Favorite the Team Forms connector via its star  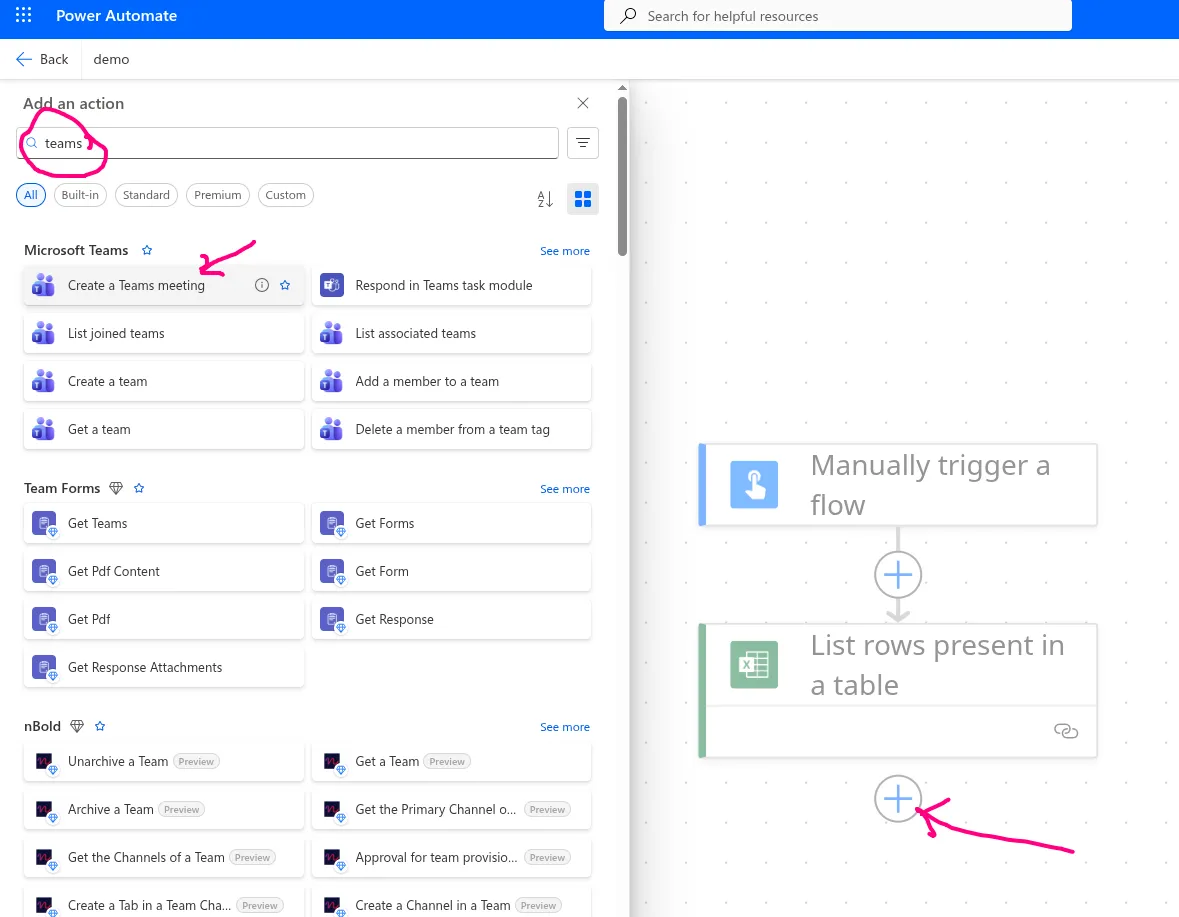click(x=139, y=488)
